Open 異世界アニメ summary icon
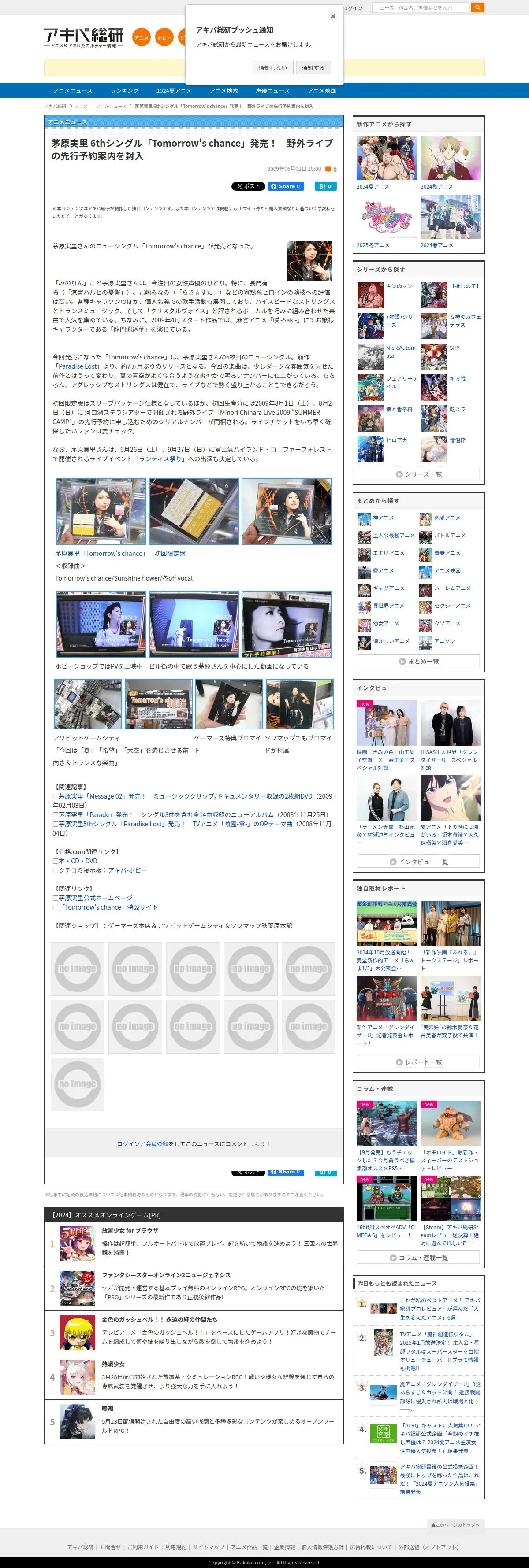The image size is (529, 1568). [364, 607]
